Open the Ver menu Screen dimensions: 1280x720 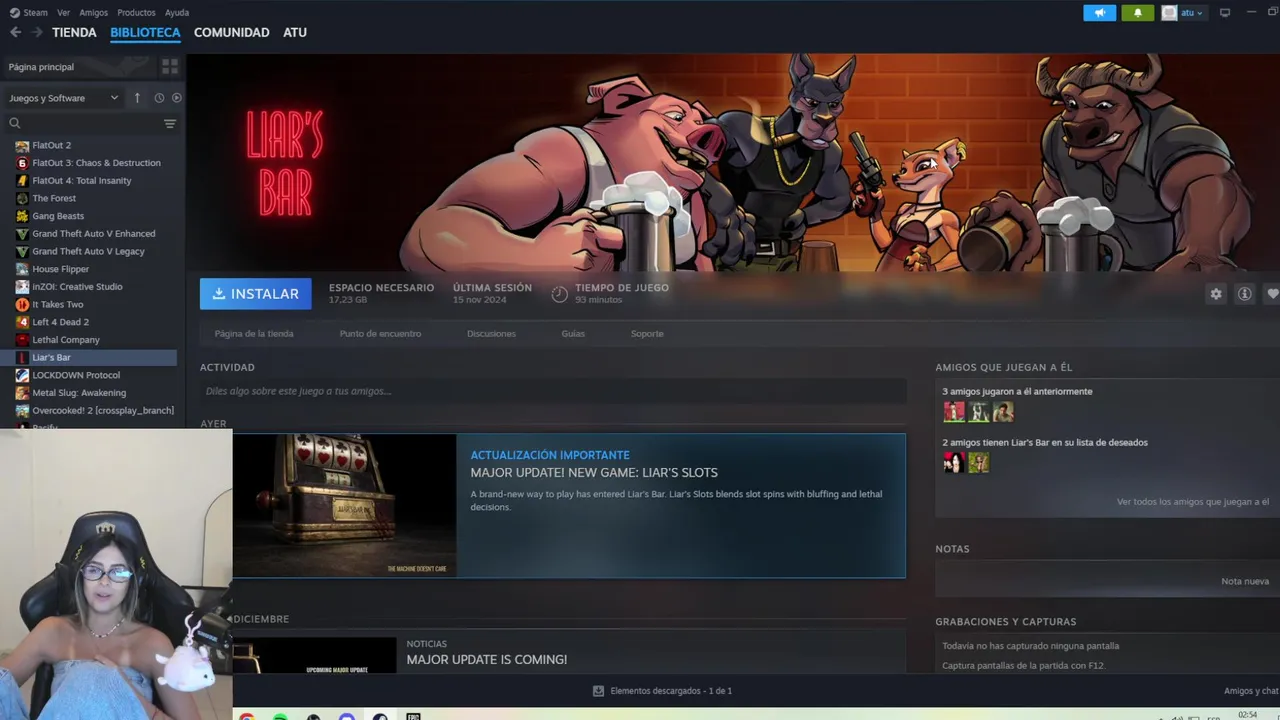point(64,13)
